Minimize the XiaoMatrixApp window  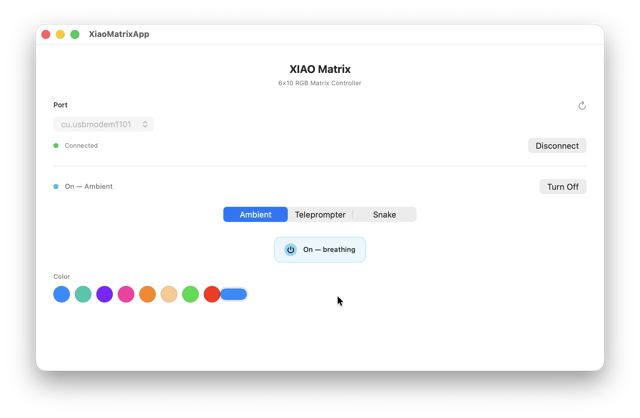[60, 34]
